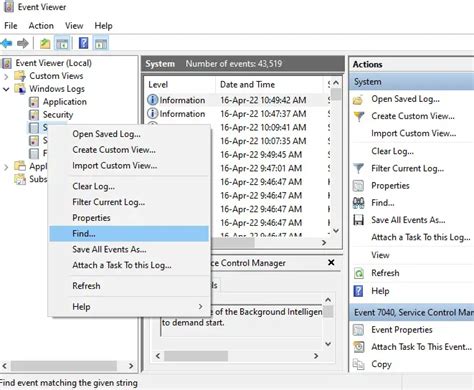Click the Back arrow toolbar icon
474x390 pixels.
pos(7,43)
